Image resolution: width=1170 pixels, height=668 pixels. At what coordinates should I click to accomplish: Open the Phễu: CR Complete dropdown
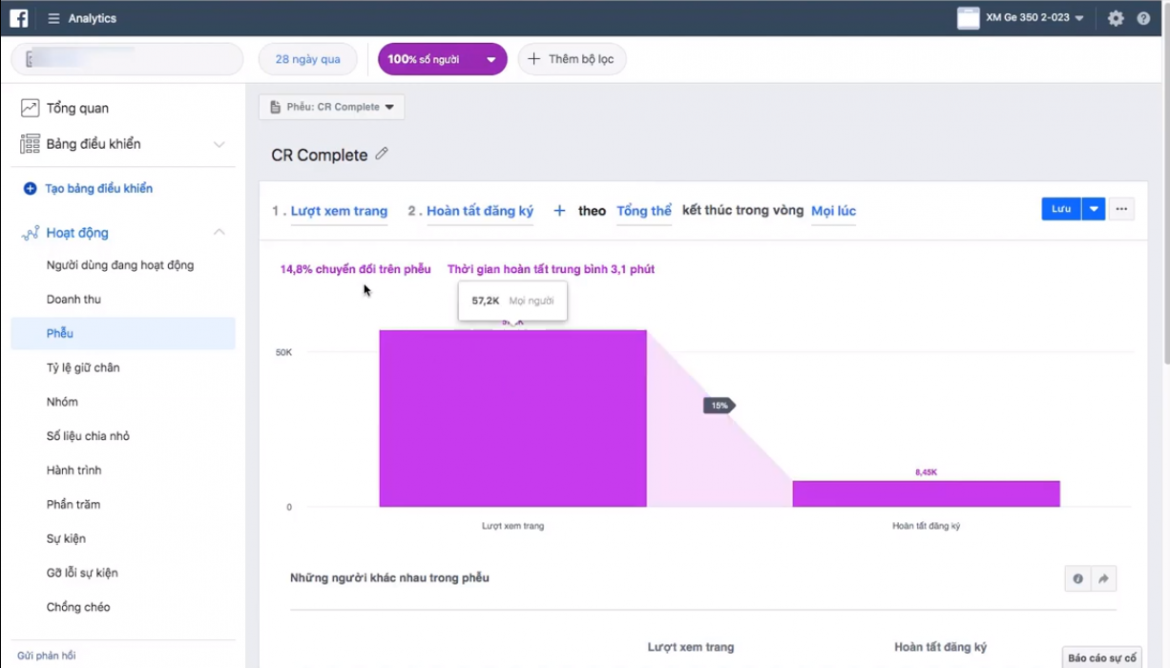pos(332,107)
